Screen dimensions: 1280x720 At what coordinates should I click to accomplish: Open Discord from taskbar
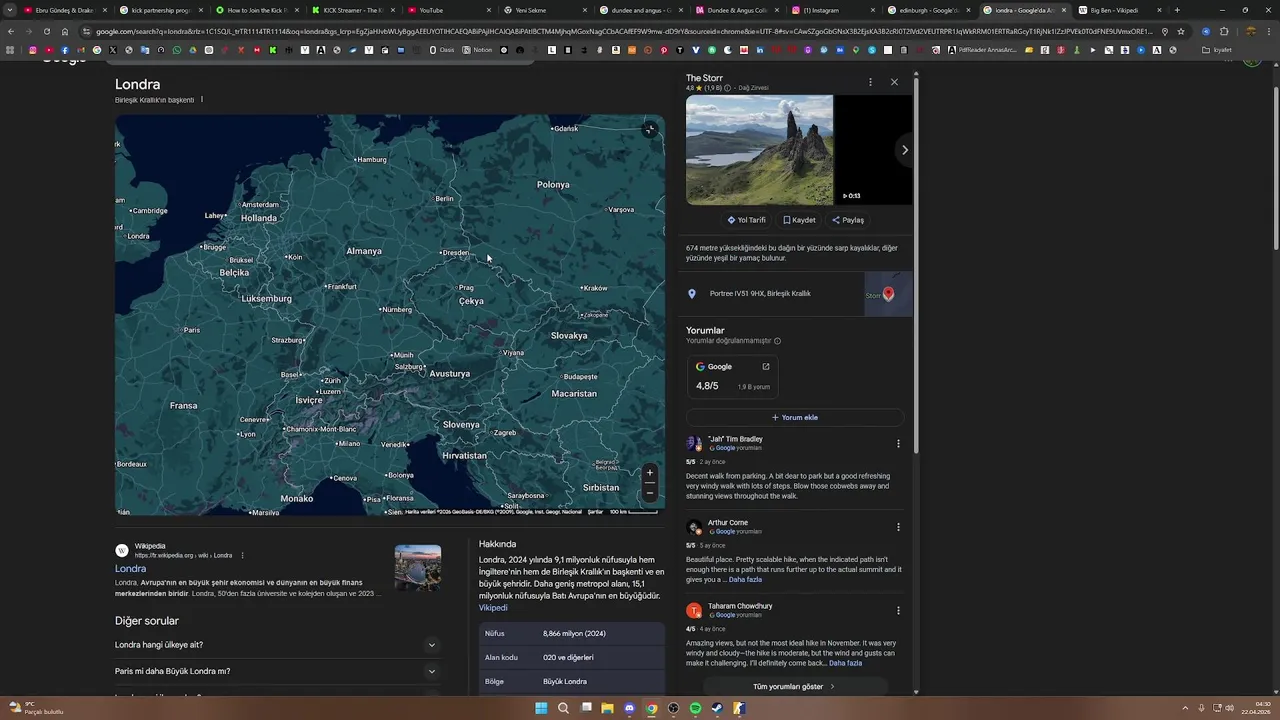tap(629, 708)
